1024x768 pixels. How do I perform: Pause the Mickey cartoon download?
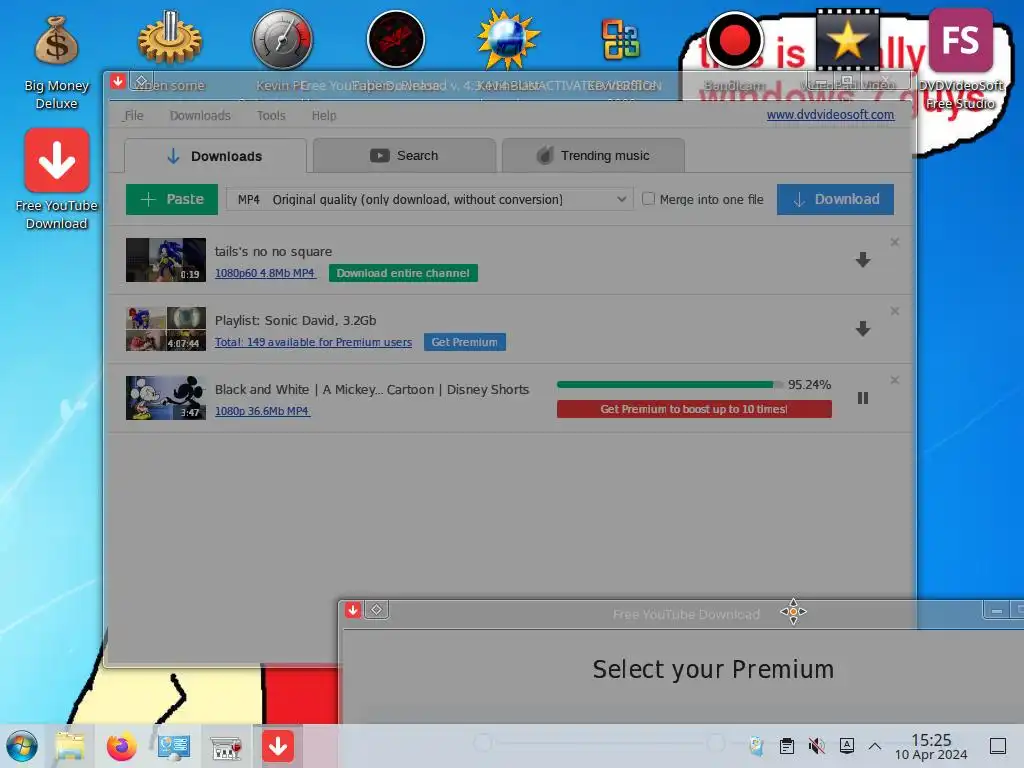coord(863,398)
